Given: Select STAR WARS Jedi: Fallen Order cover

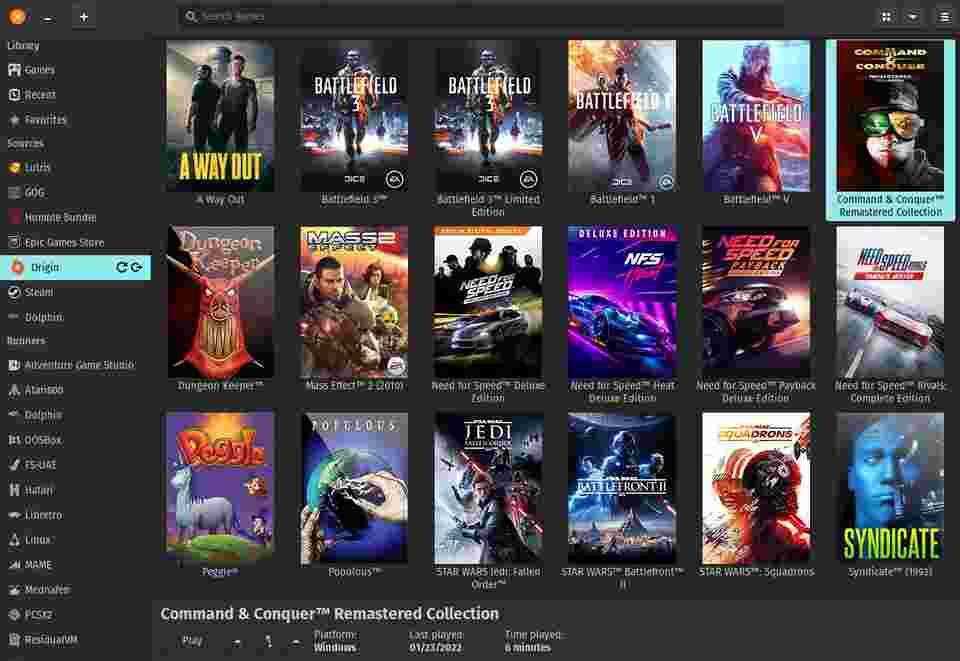Looking at the screenshot, I should point(488,488).
